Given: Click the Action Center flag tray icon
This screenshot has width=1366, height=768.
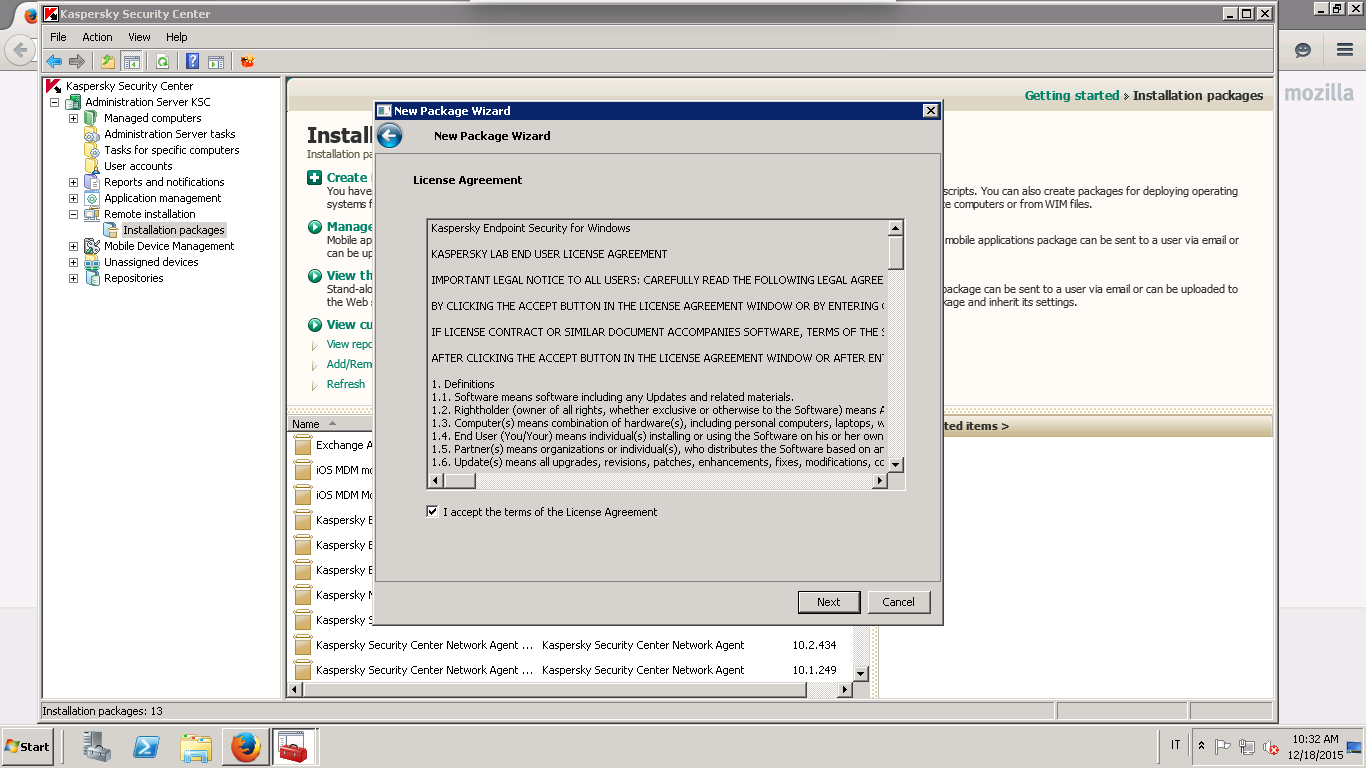Looking at the screenshot, I should click(x=1222, y=747).
